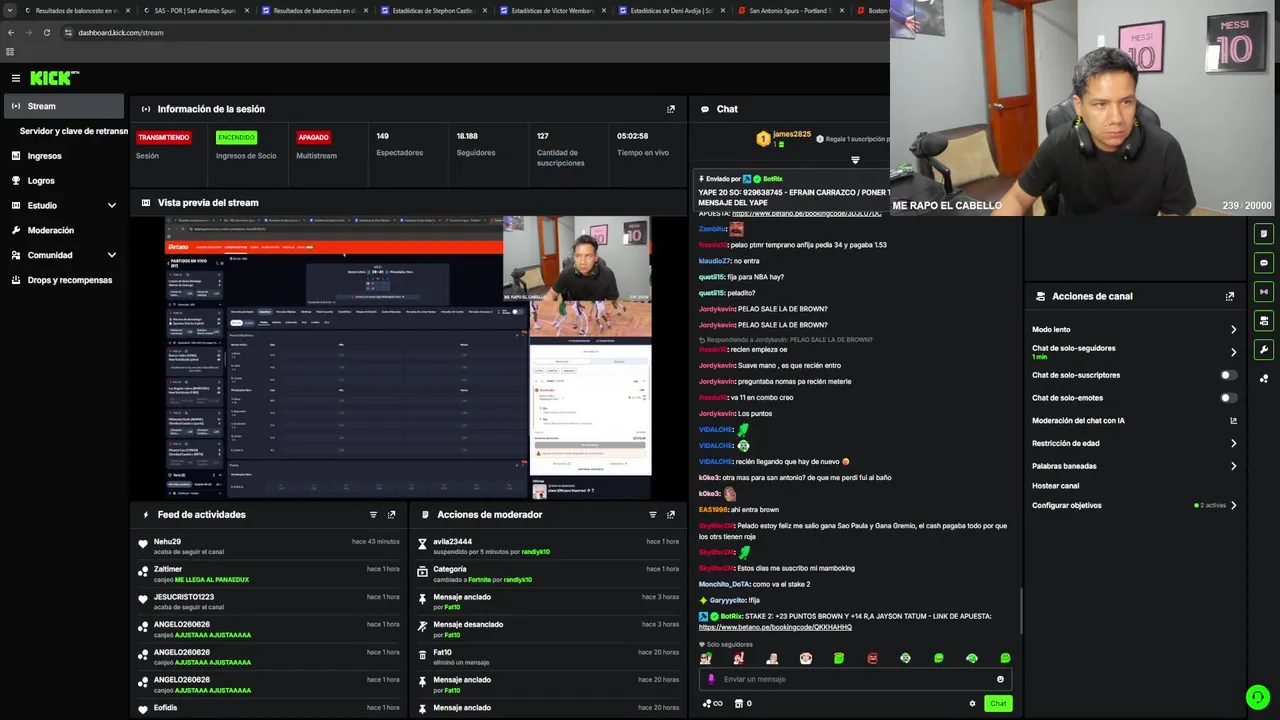Screen dimensions: 1280x720
Task: Open the emoji picker in chat input
Action: [1000, 679]
